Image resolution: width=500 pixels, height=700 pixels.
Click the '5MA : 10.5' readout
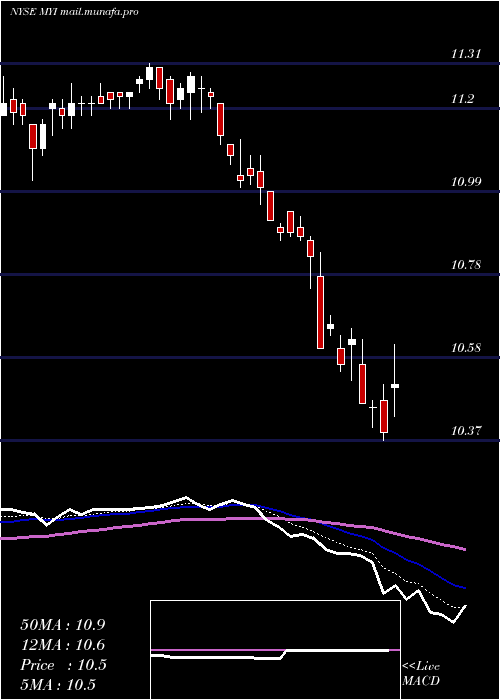point(58,685)
